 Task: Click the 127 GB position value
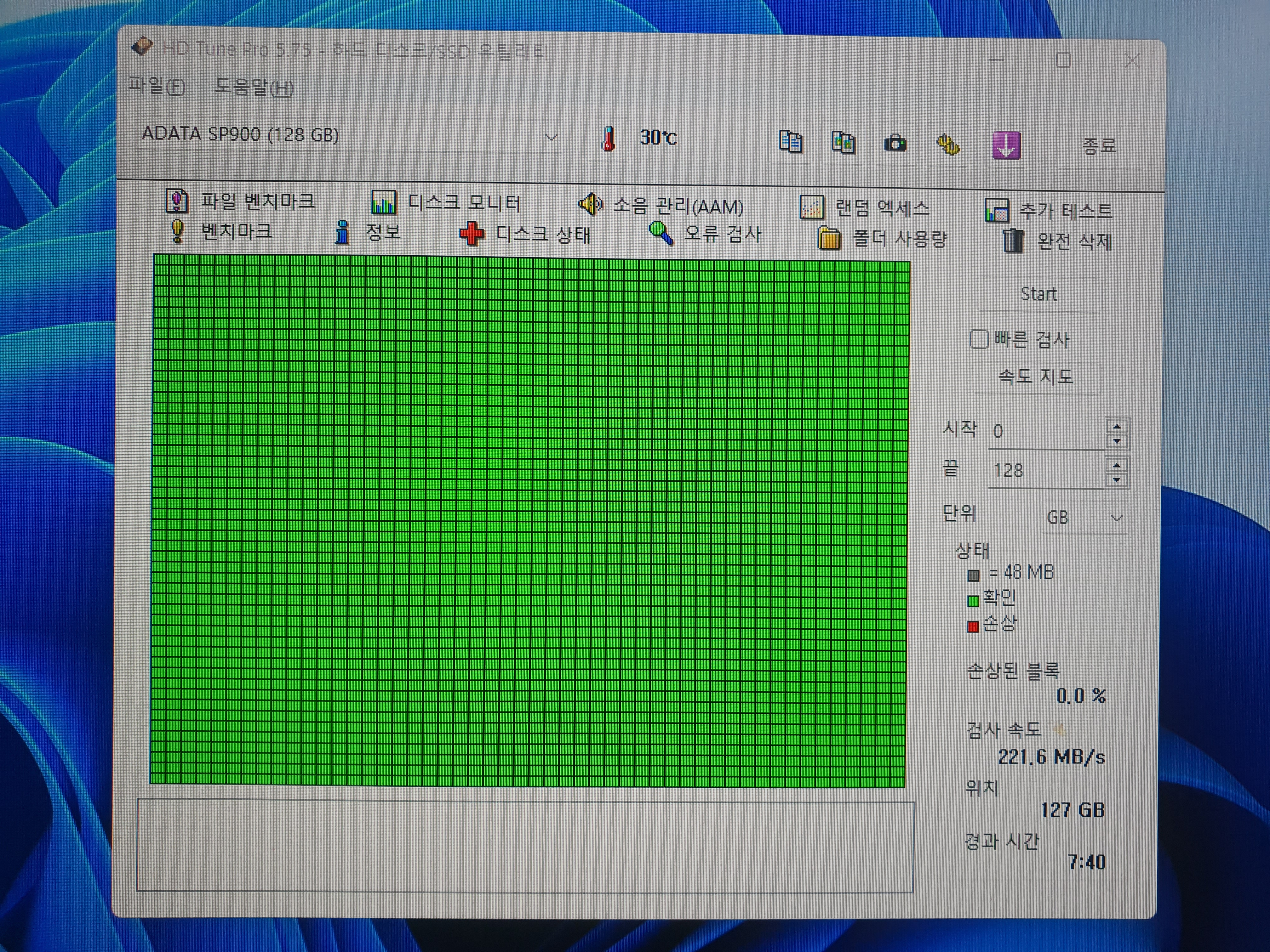click(1073, 810)
